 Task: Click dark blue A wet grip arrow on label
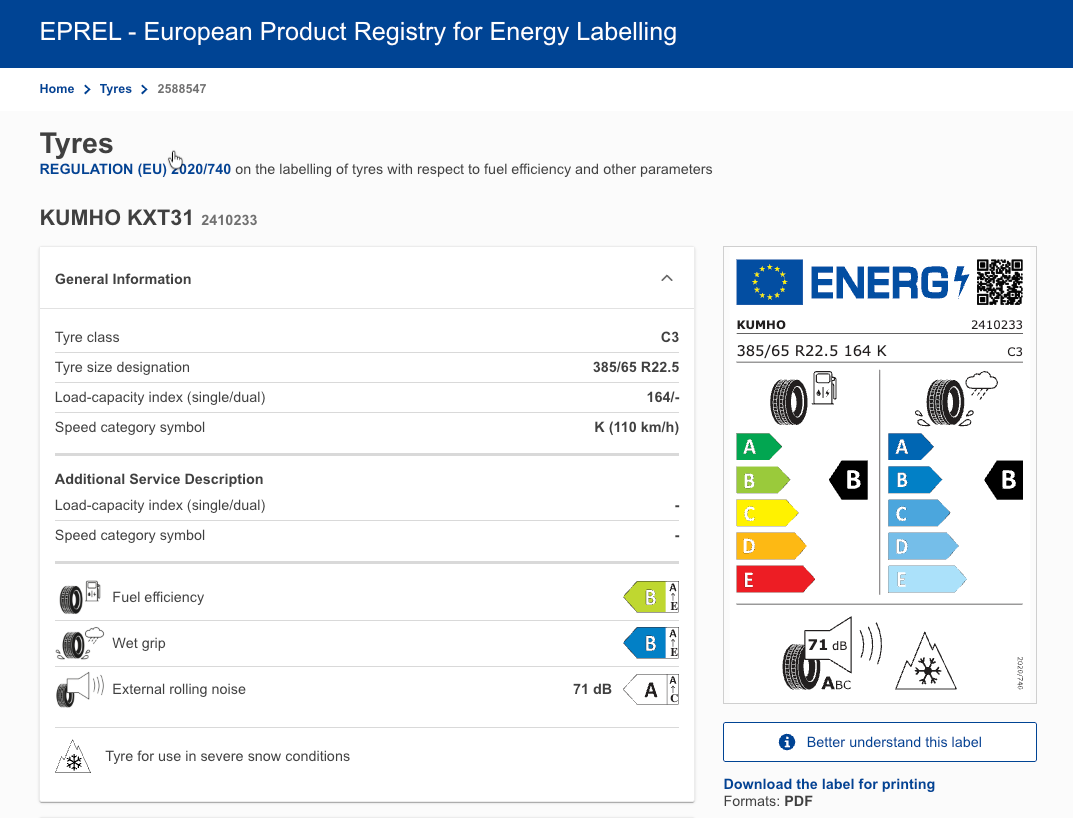(910, 447)
